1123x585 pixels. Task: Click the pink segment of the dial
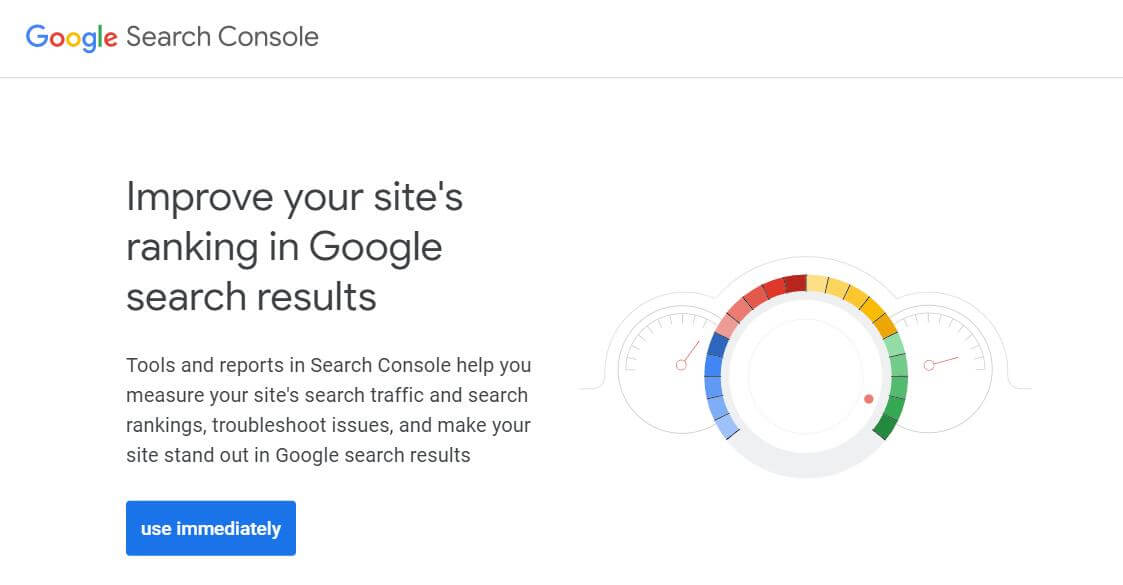728,323
